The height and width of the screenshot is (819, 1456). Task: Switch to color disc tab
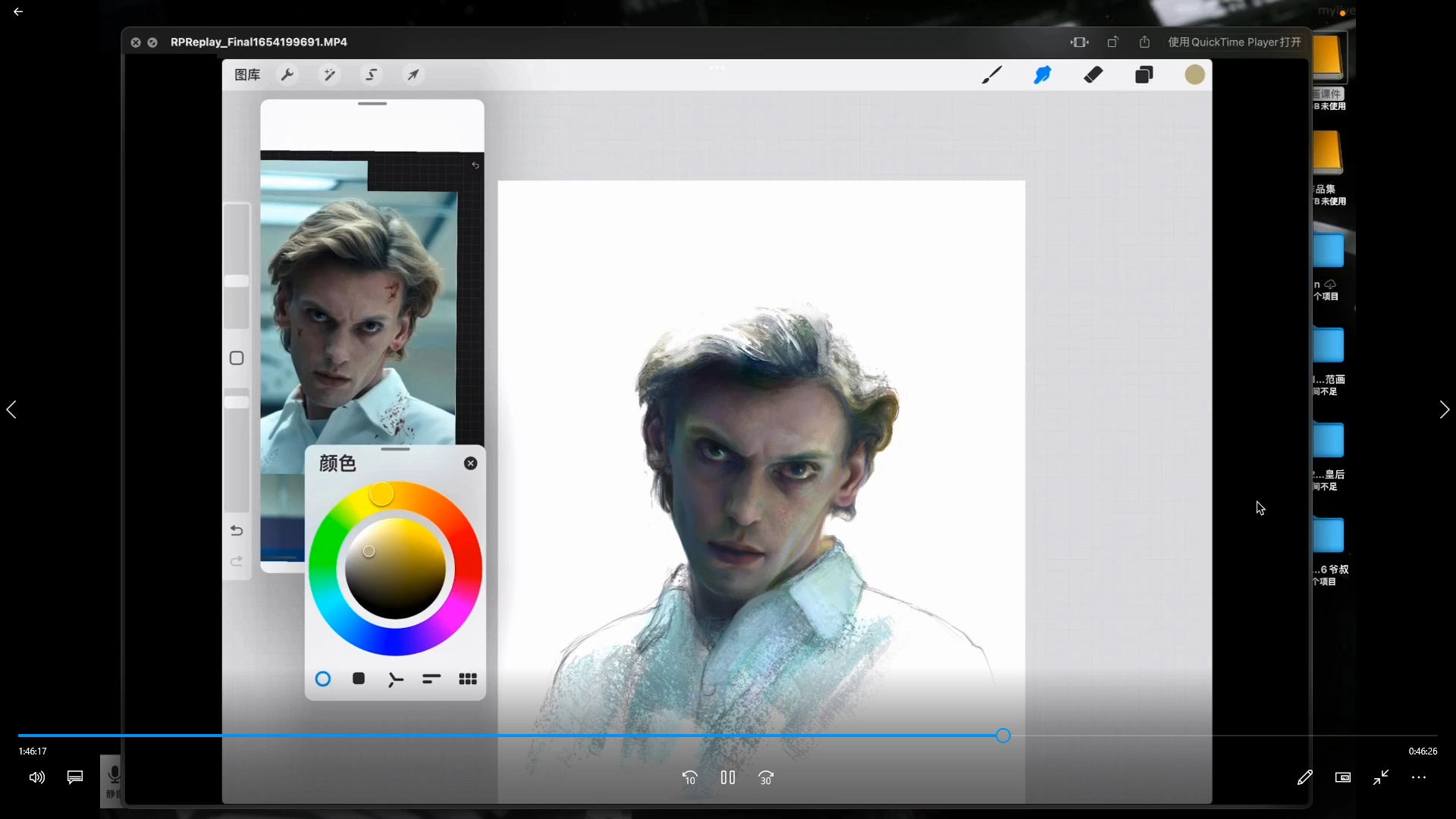point(323,679)
